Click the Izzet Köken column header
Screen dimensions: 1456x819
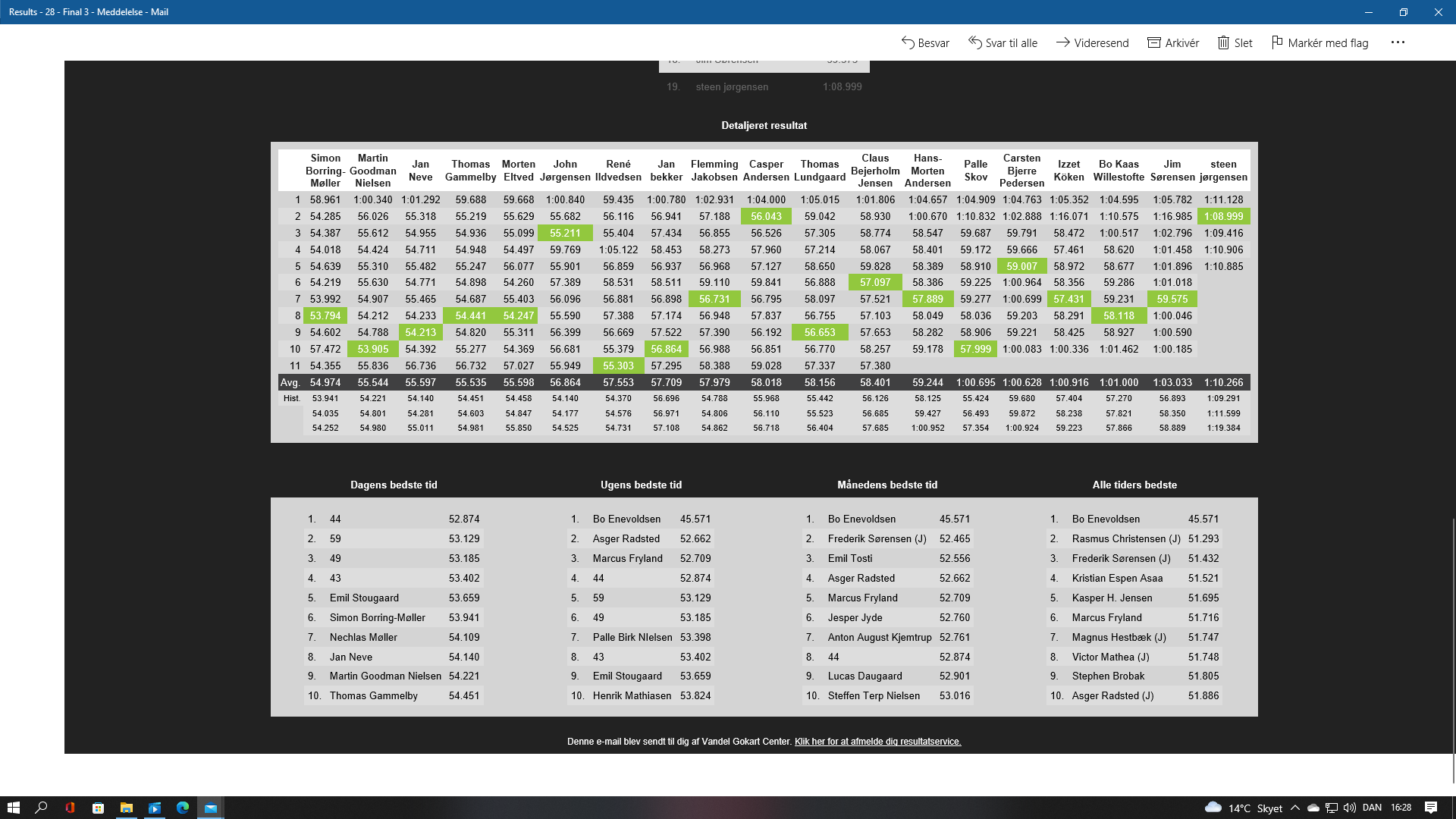coord(1068,171)
